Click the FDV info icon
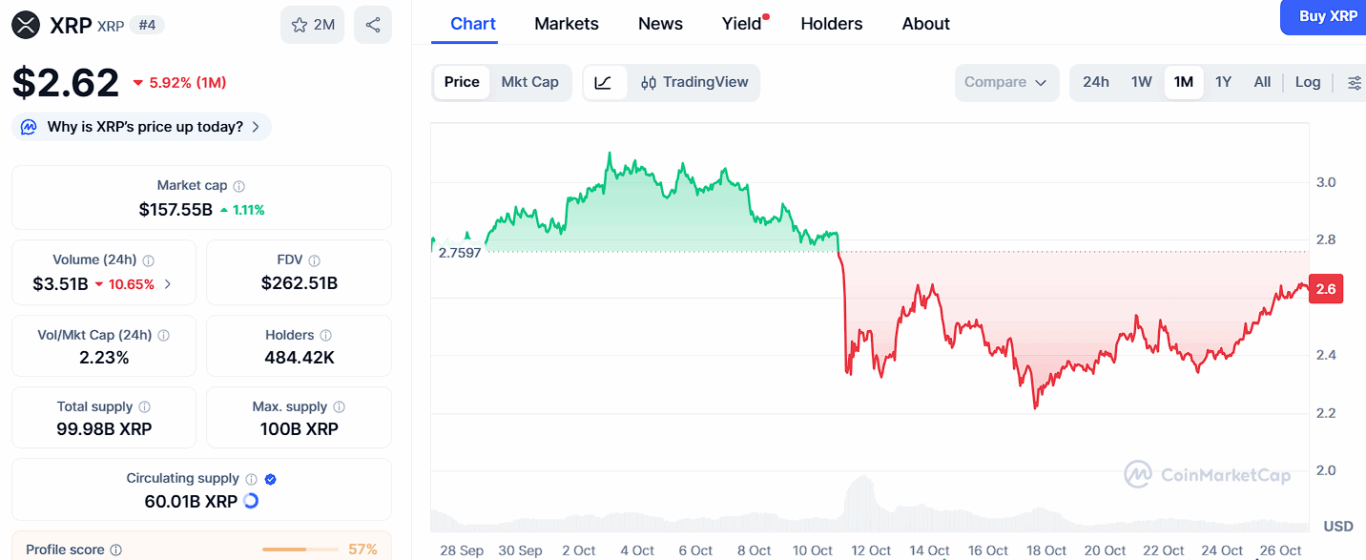This screenshot has width=1366, height=560. [x=314, y=260]
